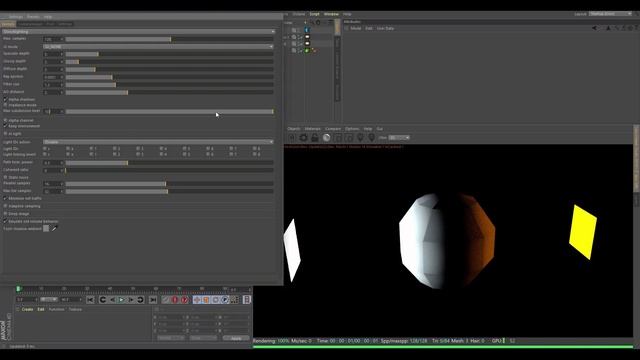The height and width of the screenshot is (360, 640).
Task: Click Max. samples stepper arrows
Action: [x=62, y=39]
